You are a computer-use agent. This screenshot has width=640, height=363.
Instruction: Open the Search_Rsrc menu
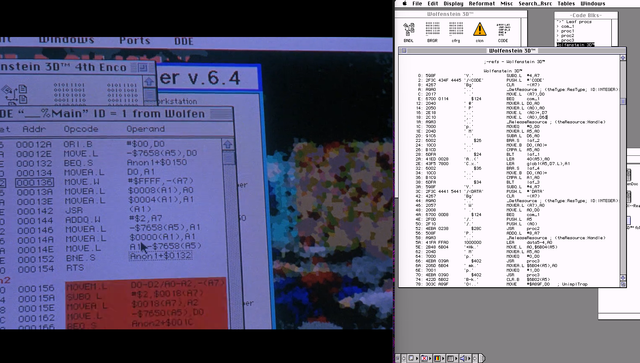(x=535, y=3)
